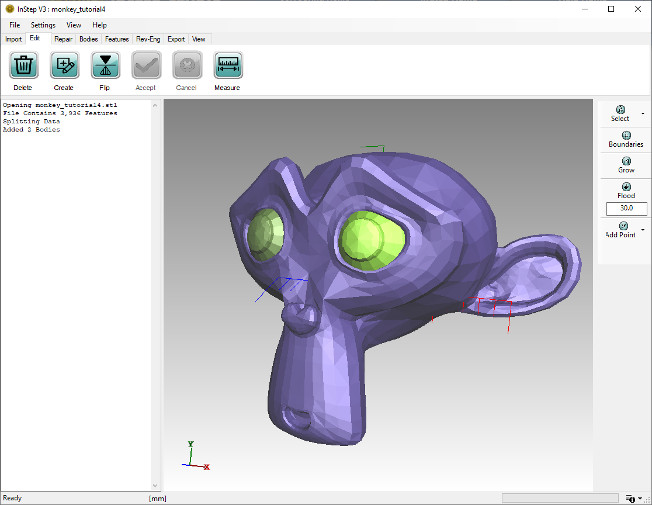Open the Add Point dropdown arrow

tap(643, 229)
